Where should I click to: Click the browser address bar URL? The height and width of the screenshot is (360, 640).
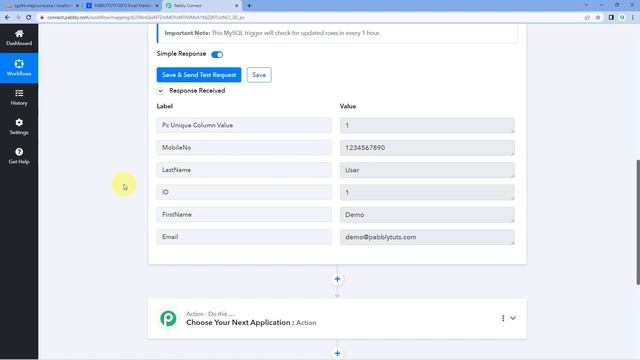click(146, 18)
